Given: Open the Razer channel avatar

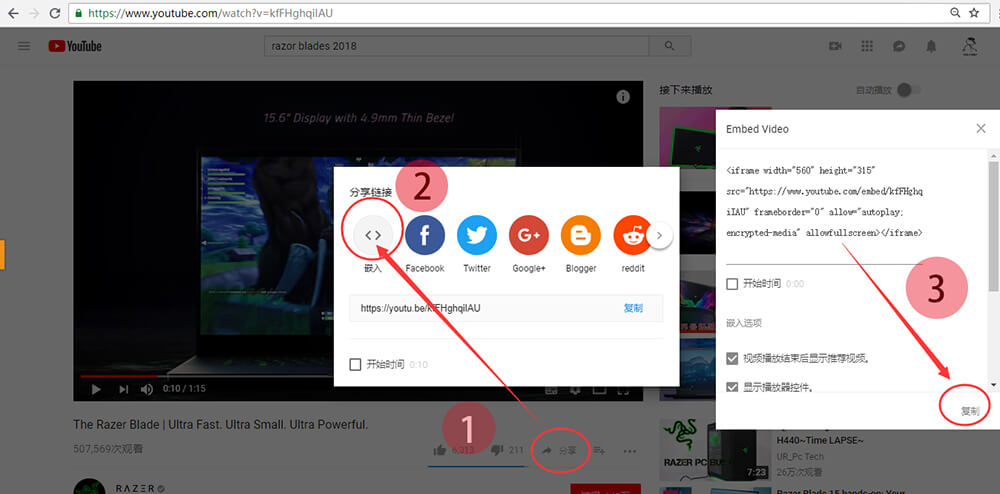Looking at the screenshot, I should point(89,486).
